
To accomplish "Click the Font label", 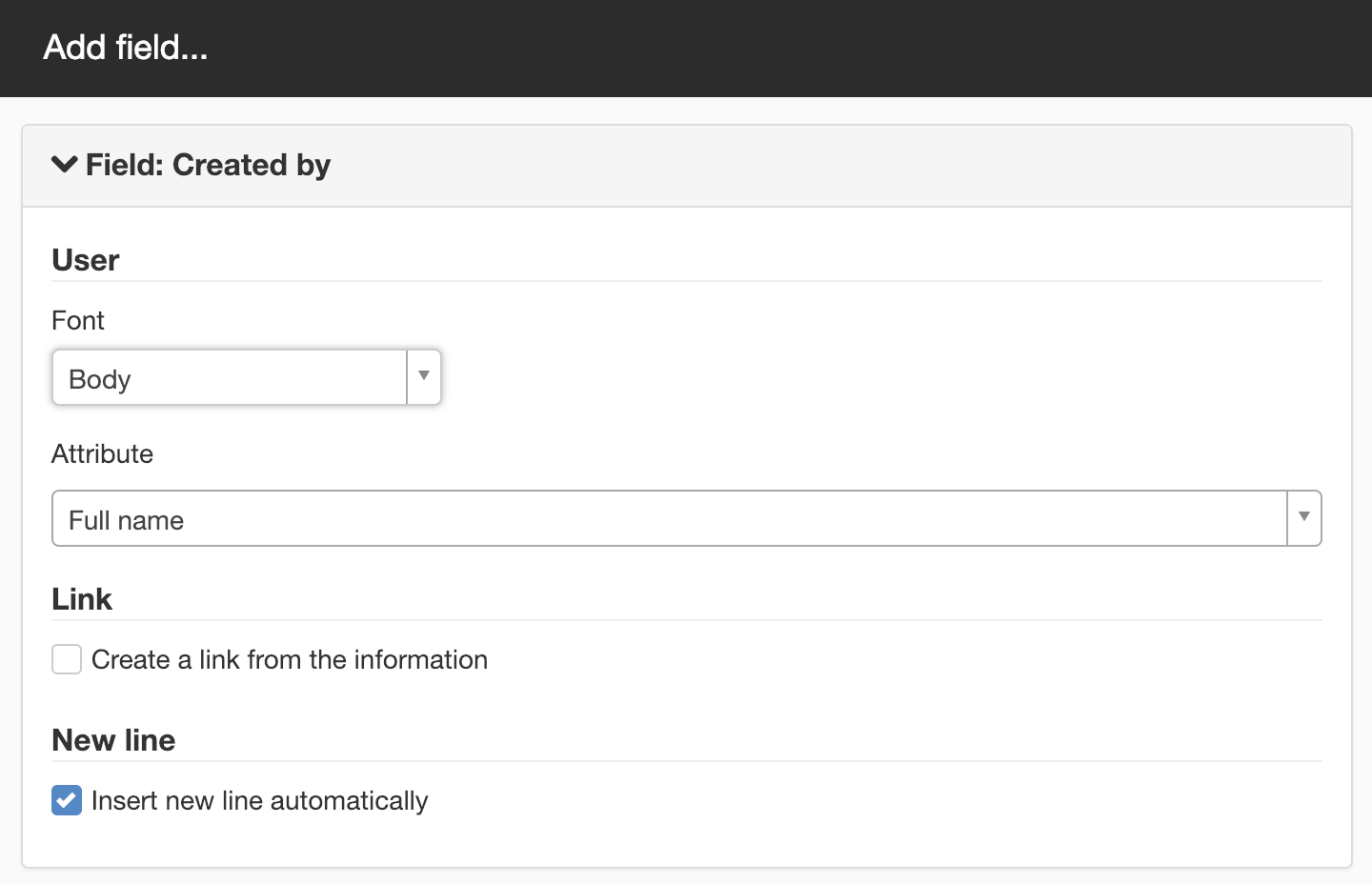I will [78, 320].
